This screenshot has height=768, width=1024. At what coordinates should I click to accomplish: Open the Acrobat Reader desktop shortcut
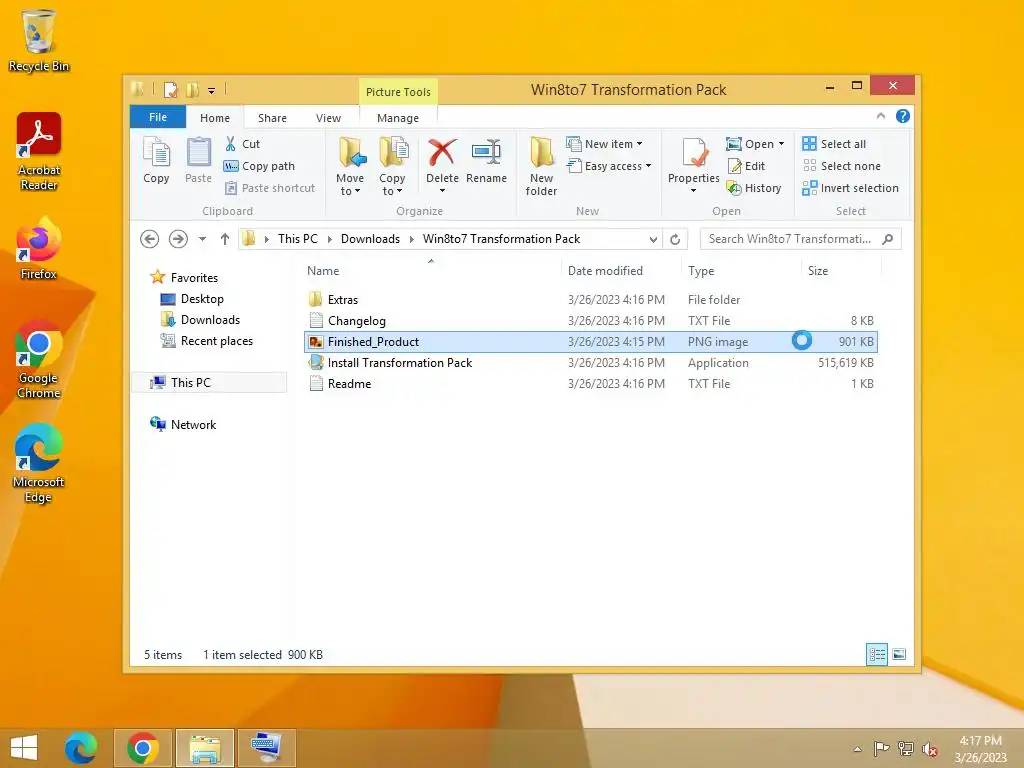pyautogui.click(x=39, y=151)
